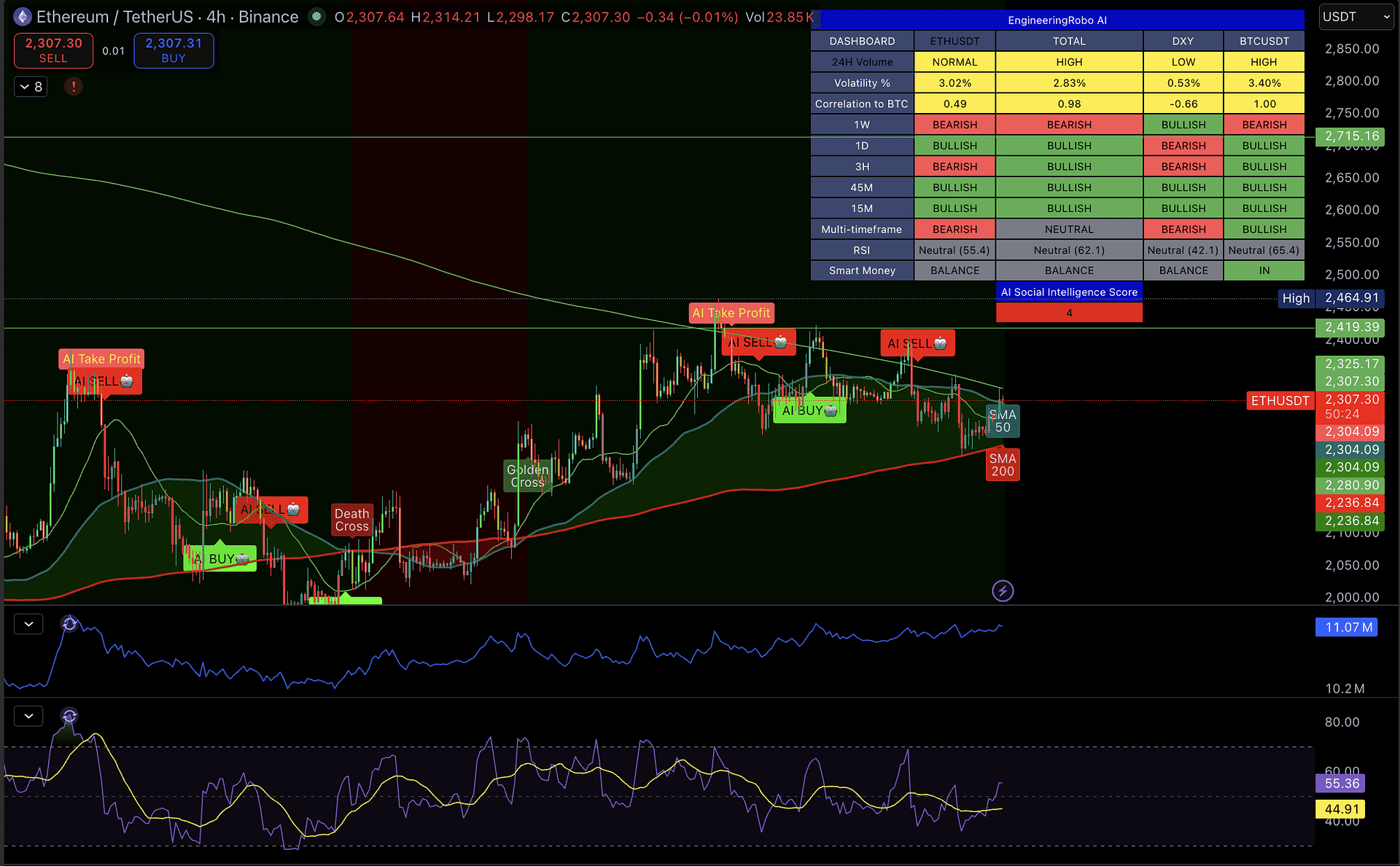Click the 55.36 RSI value label

coord(1342,784)
